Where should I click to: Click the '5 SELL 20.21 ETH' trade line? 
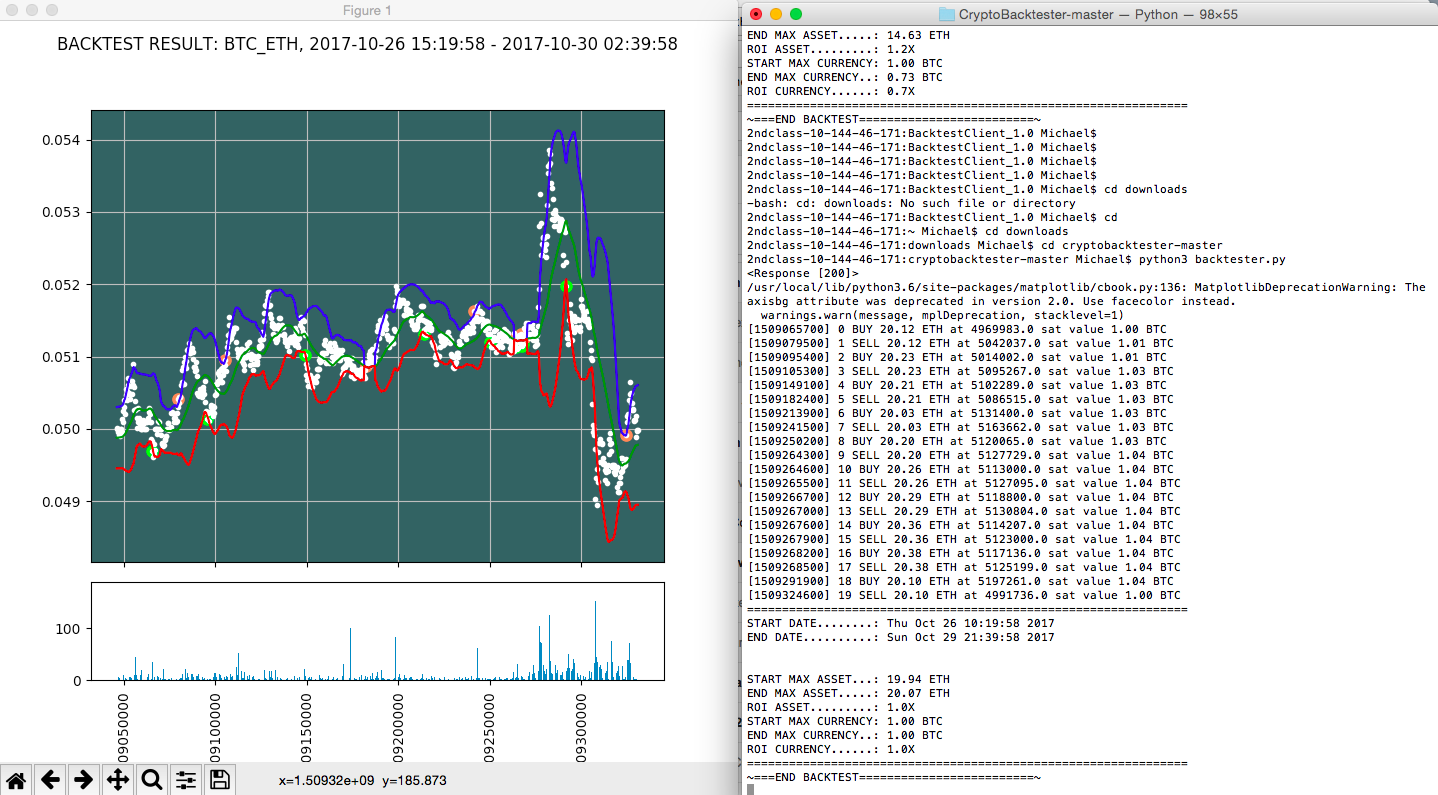click(960, 399)
